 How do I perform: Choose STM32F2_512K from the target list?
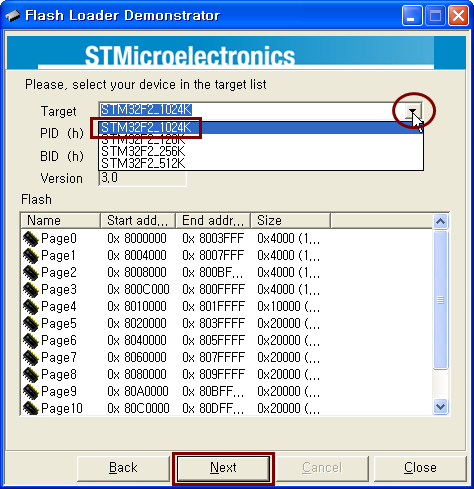143,164
